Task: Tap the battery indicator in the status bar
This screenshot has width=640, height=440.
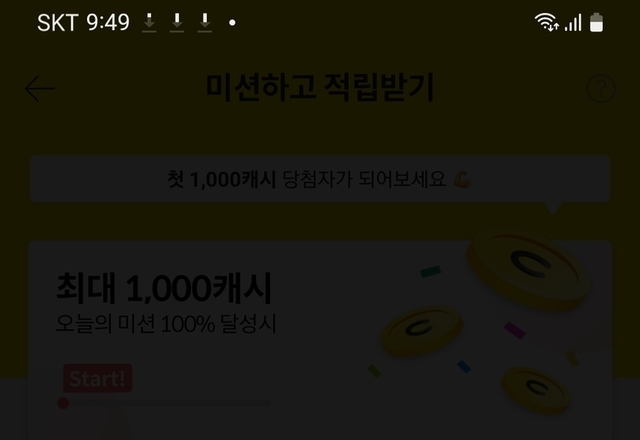Action: pos(596,22)
